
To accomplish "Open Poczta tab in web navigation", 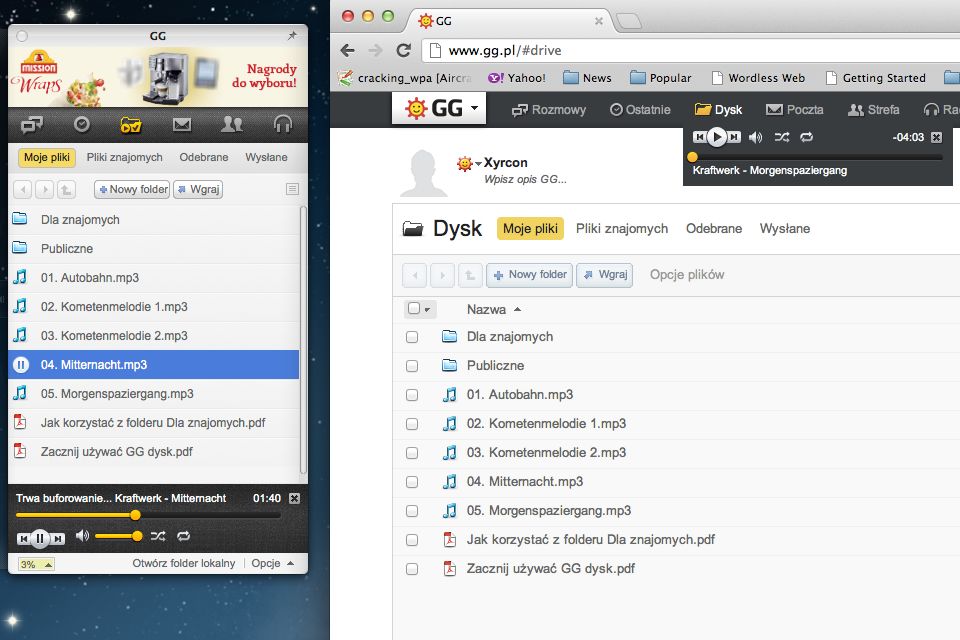I will point(795,110).
